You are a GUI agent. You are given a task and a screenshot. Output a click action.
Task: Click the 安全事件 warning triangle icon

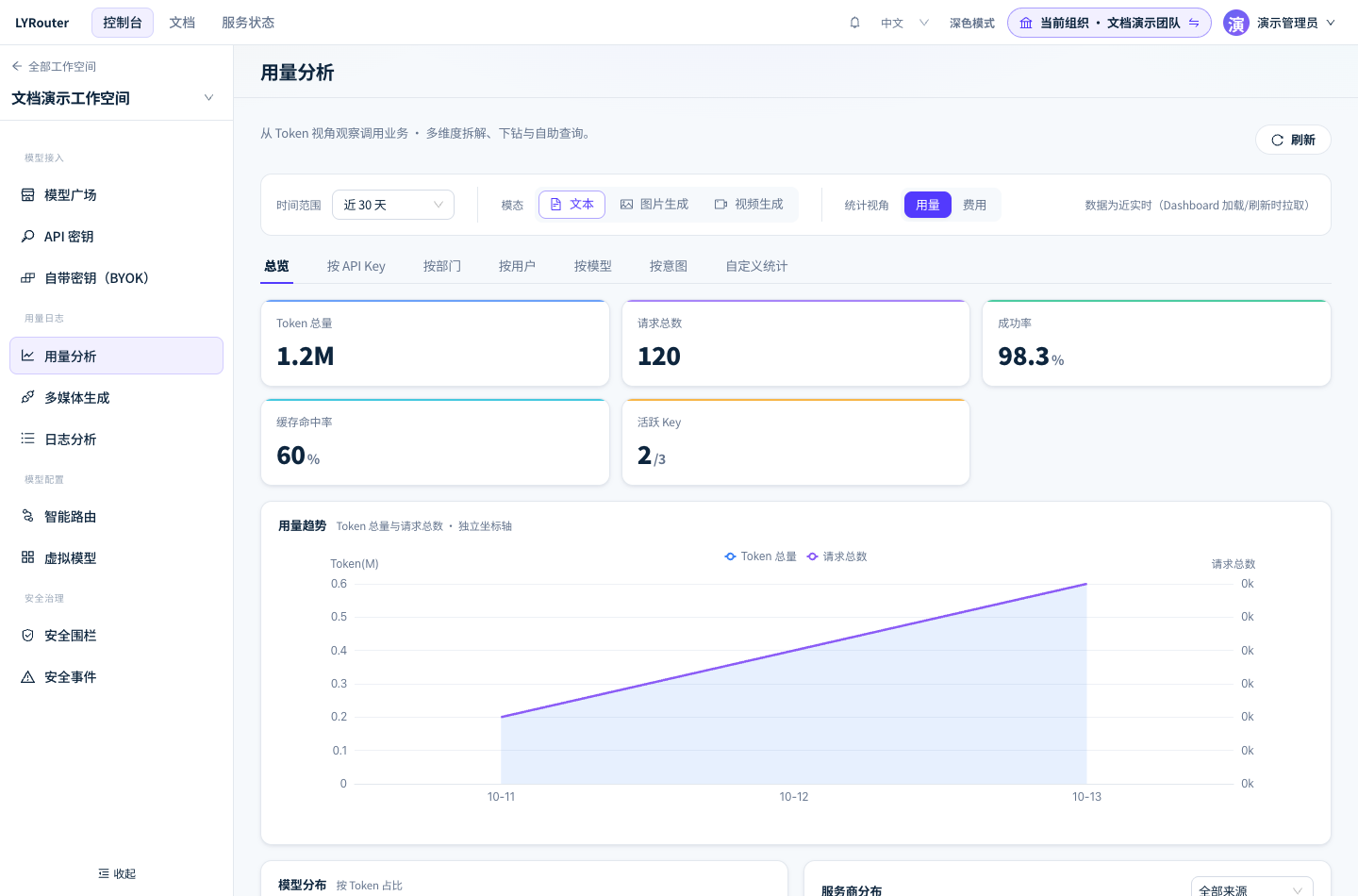coord(27,677)
